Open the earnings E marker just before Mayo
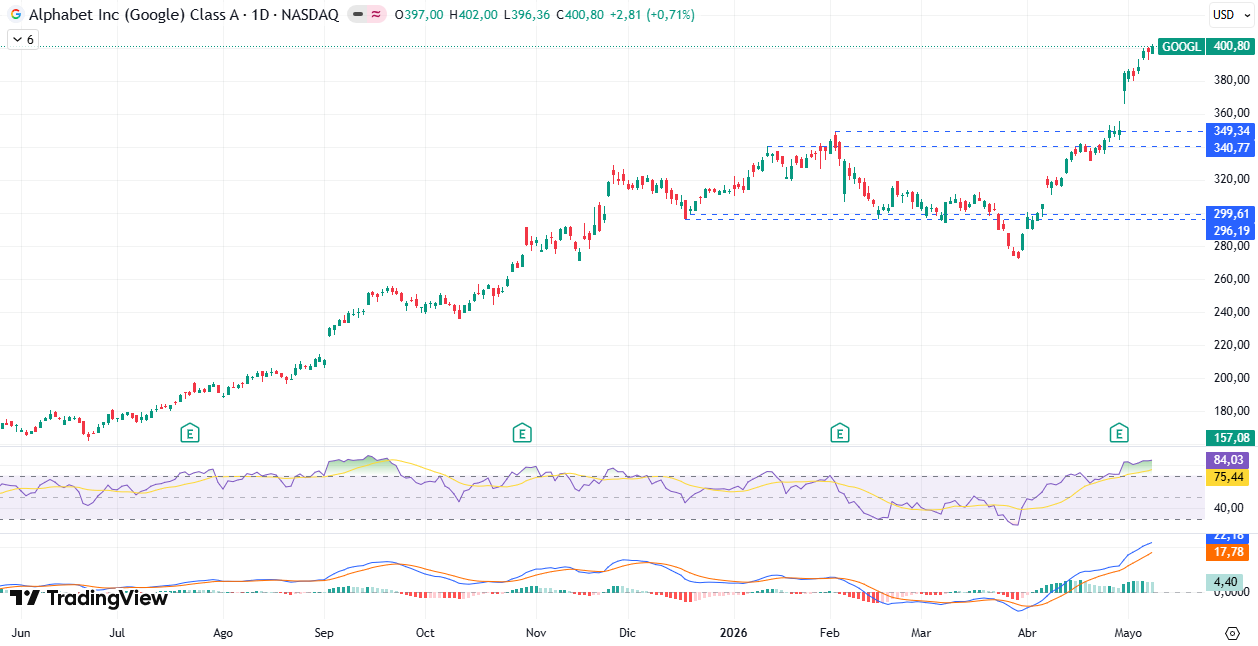This screenshot has width=1258, height=646. click(1119, 433)
